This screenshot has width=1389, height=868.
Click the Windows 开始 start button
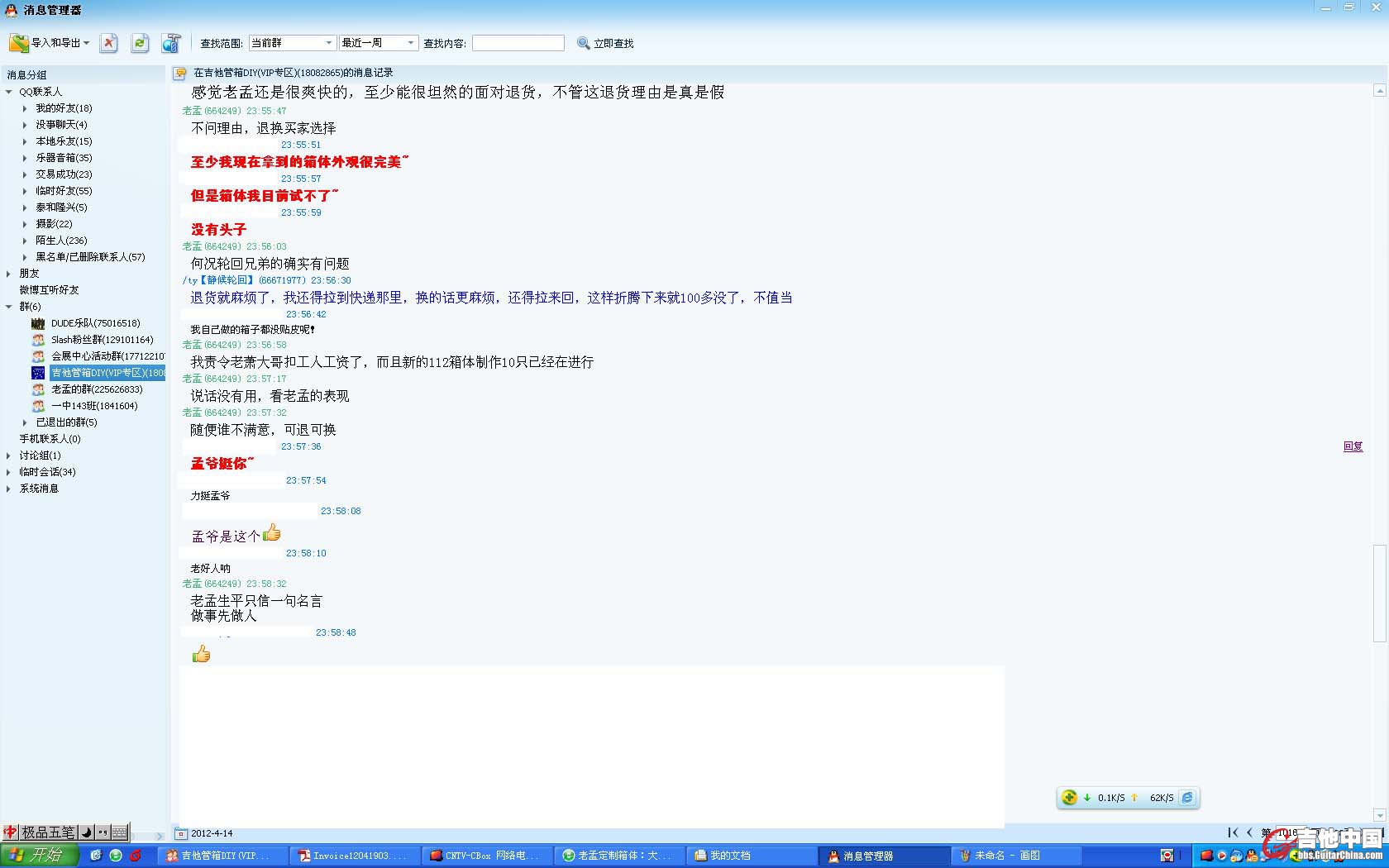coord(38,856)
